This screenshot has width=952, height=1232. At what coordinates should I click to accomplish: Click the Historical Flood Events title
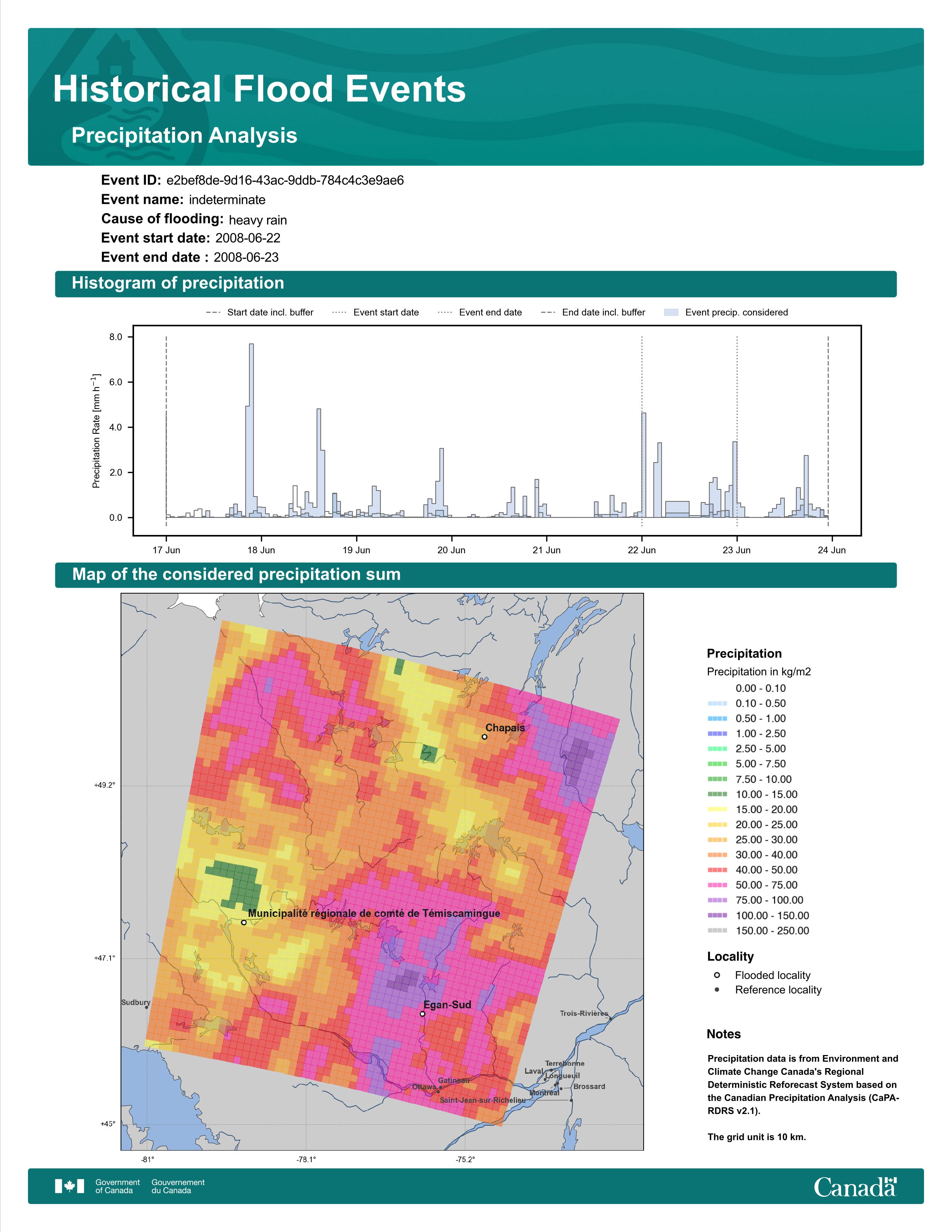click(259, 89)
